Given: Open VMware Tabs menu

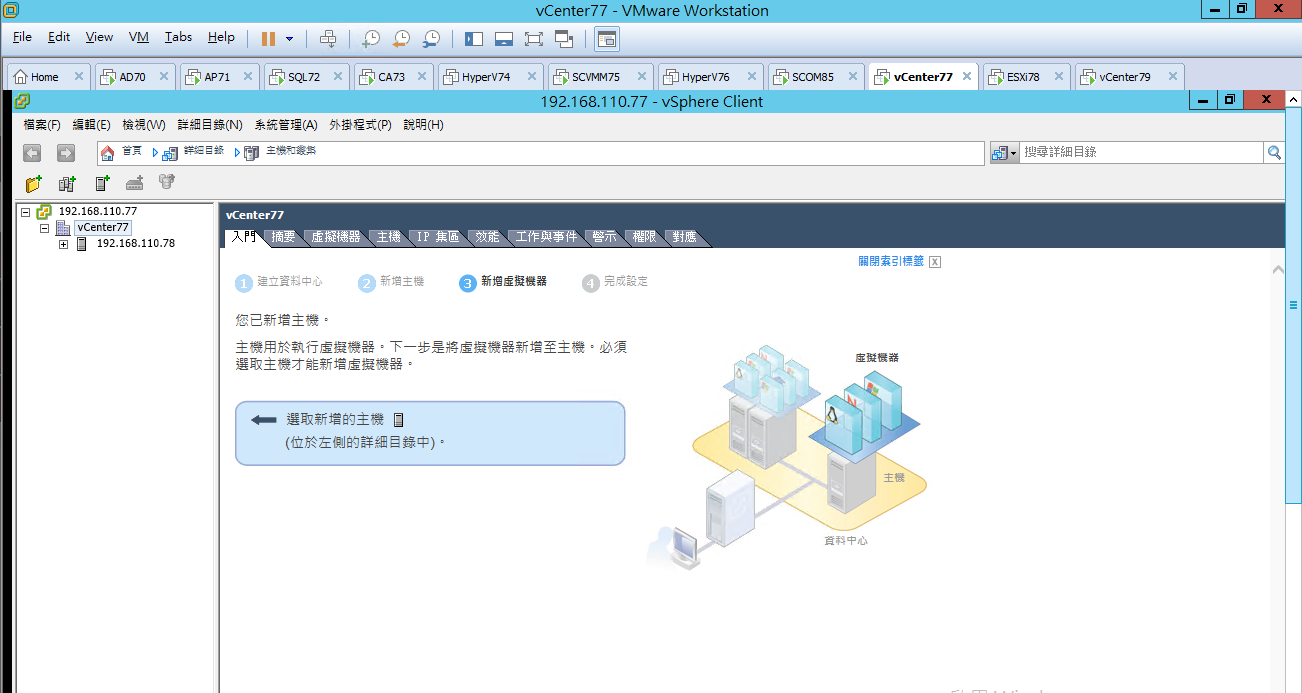Looking at the screenshot, I should coord(178,37).
